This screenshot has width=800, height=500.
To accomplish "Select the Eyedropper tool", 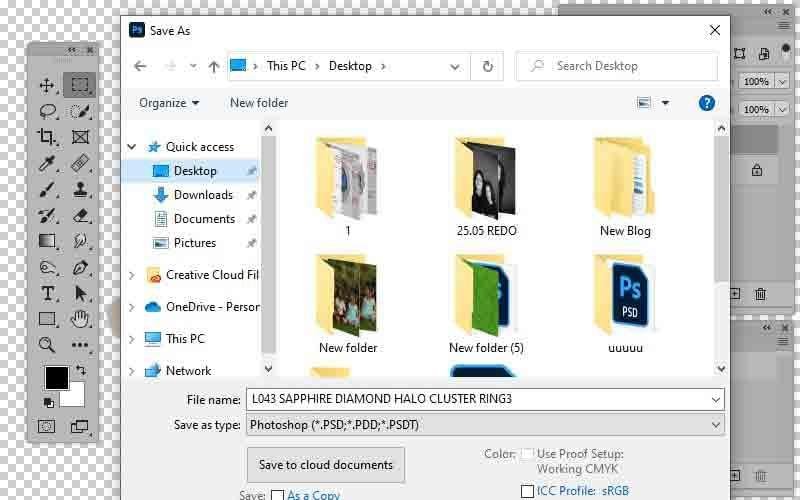I will [47, 163].
